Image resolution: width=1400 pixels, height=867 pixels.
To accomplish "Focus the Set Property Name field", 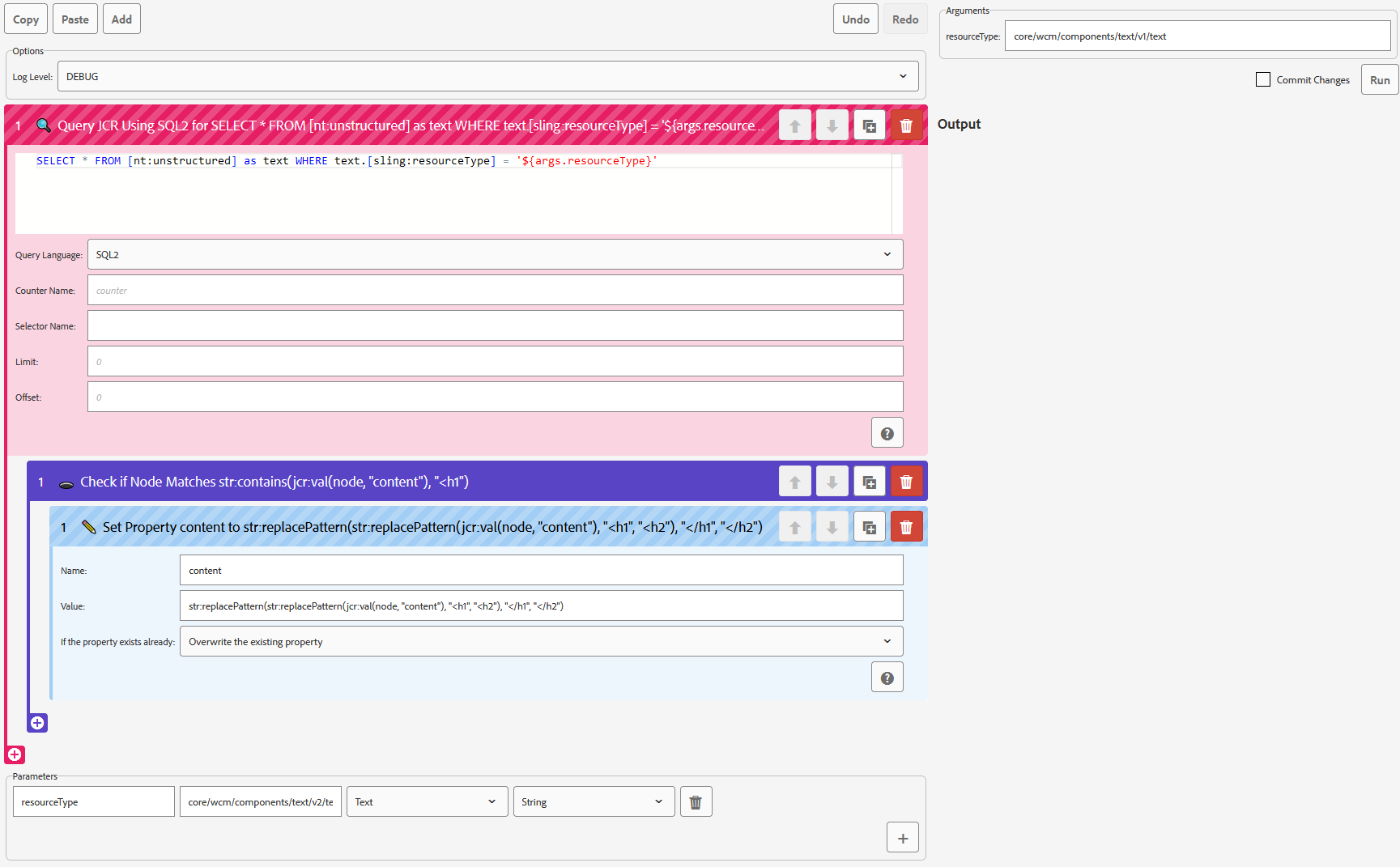I will tap(542, 570).
